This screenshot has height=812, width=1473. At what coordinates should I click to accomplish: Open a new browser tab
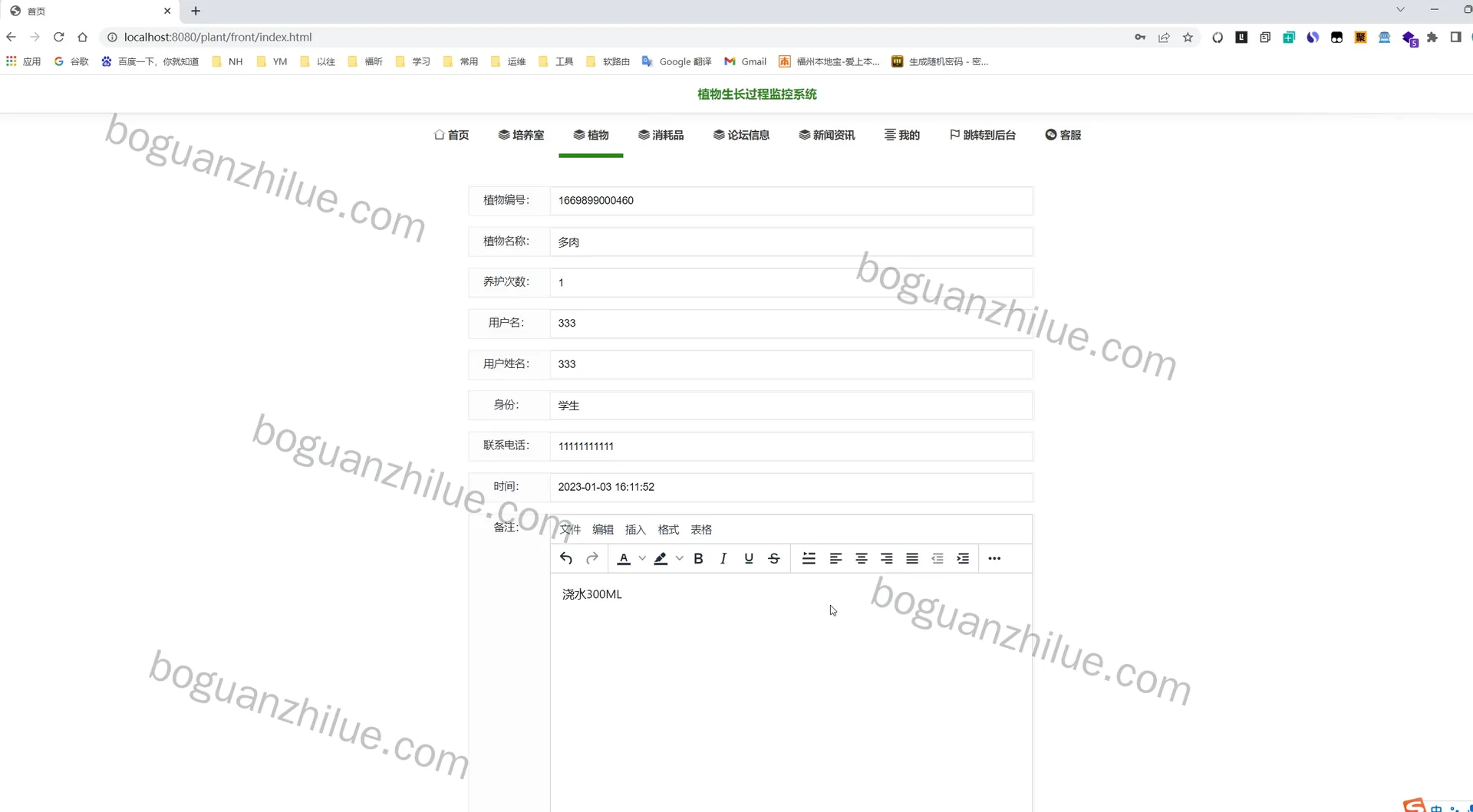point(196,11)
